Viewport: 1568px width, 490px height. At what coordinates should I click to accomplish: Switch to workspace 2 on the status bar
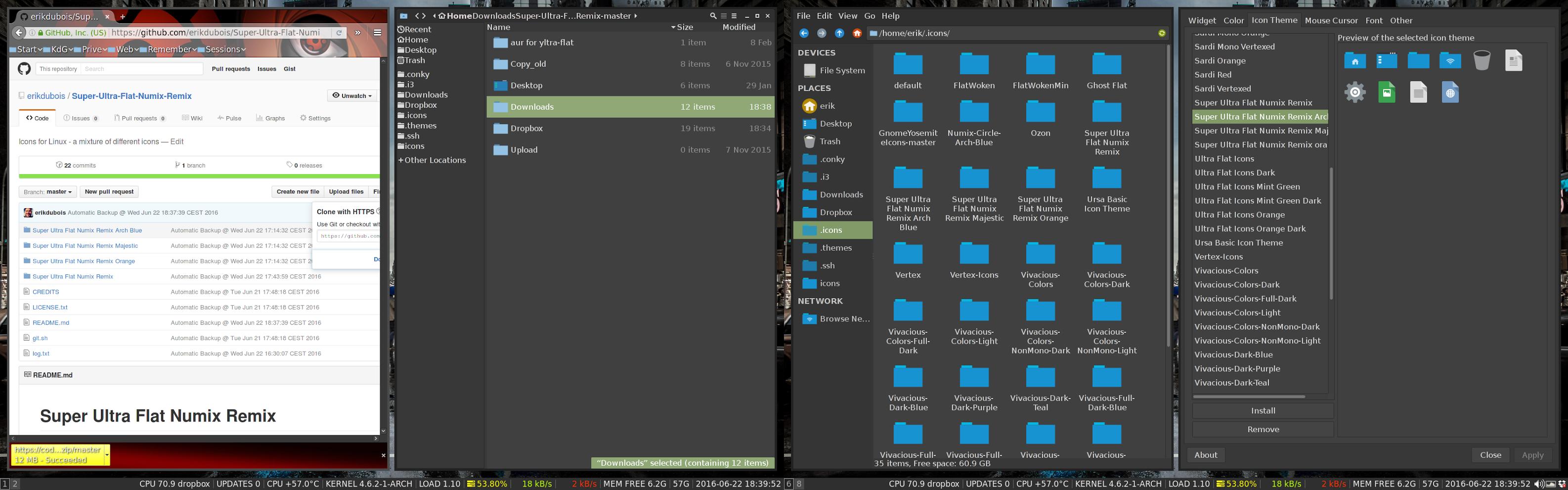coord(15,484)
